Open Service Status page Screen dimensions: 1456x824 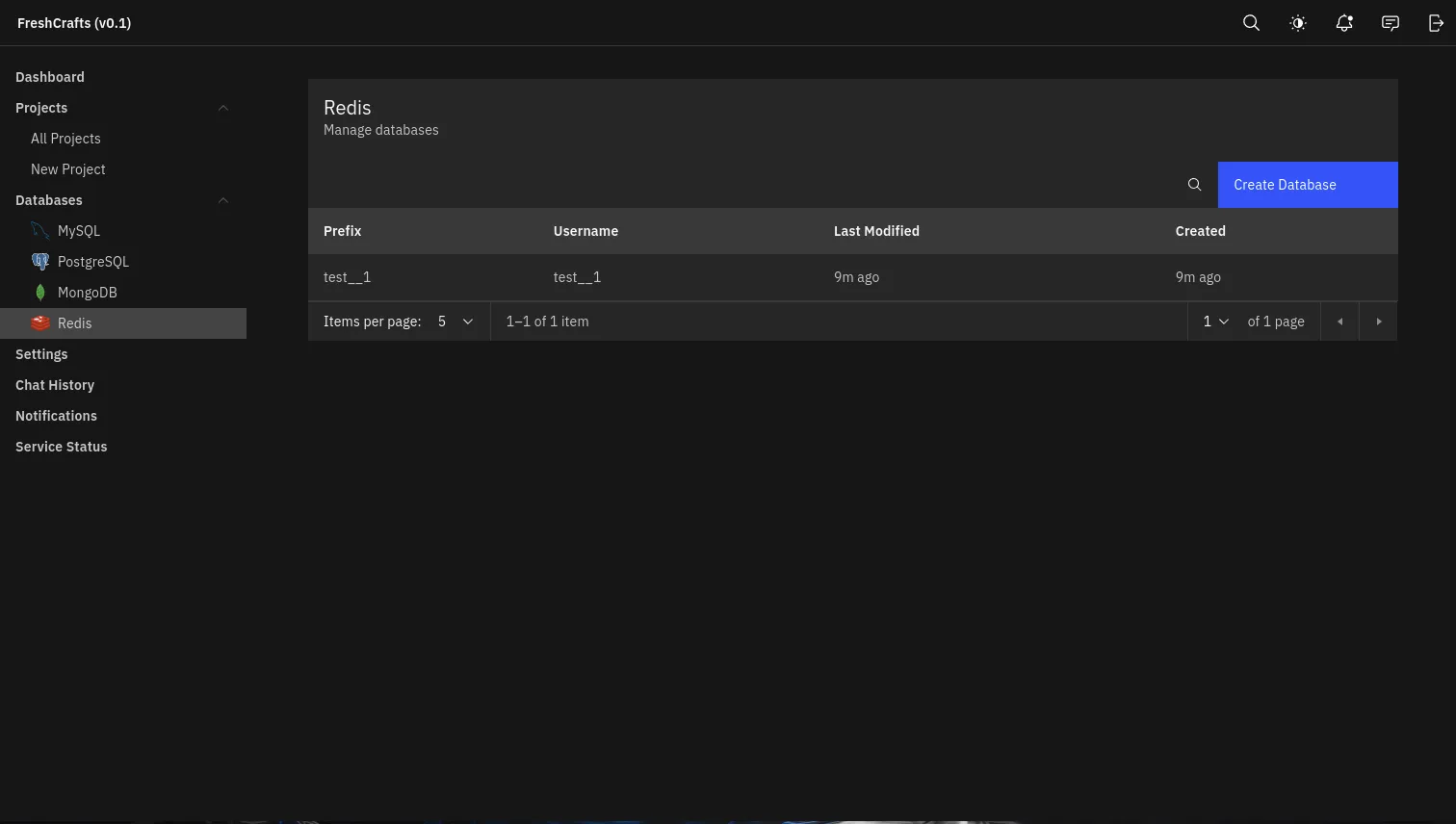[x=62, y=447]
